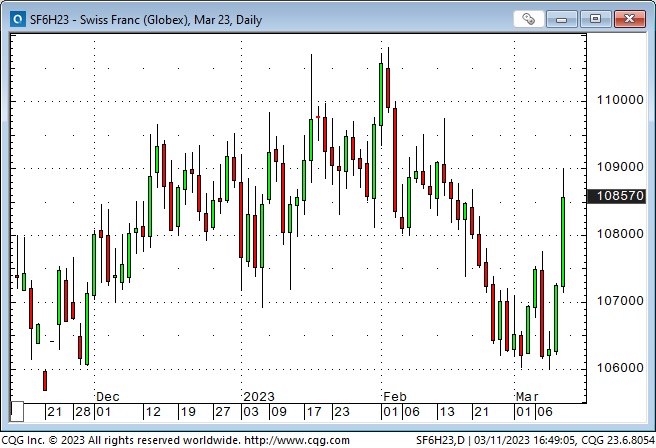This screenshot has height=448, width=656.
Task: Click the CQG app icon in title bar
Action: tap(18, 19)
